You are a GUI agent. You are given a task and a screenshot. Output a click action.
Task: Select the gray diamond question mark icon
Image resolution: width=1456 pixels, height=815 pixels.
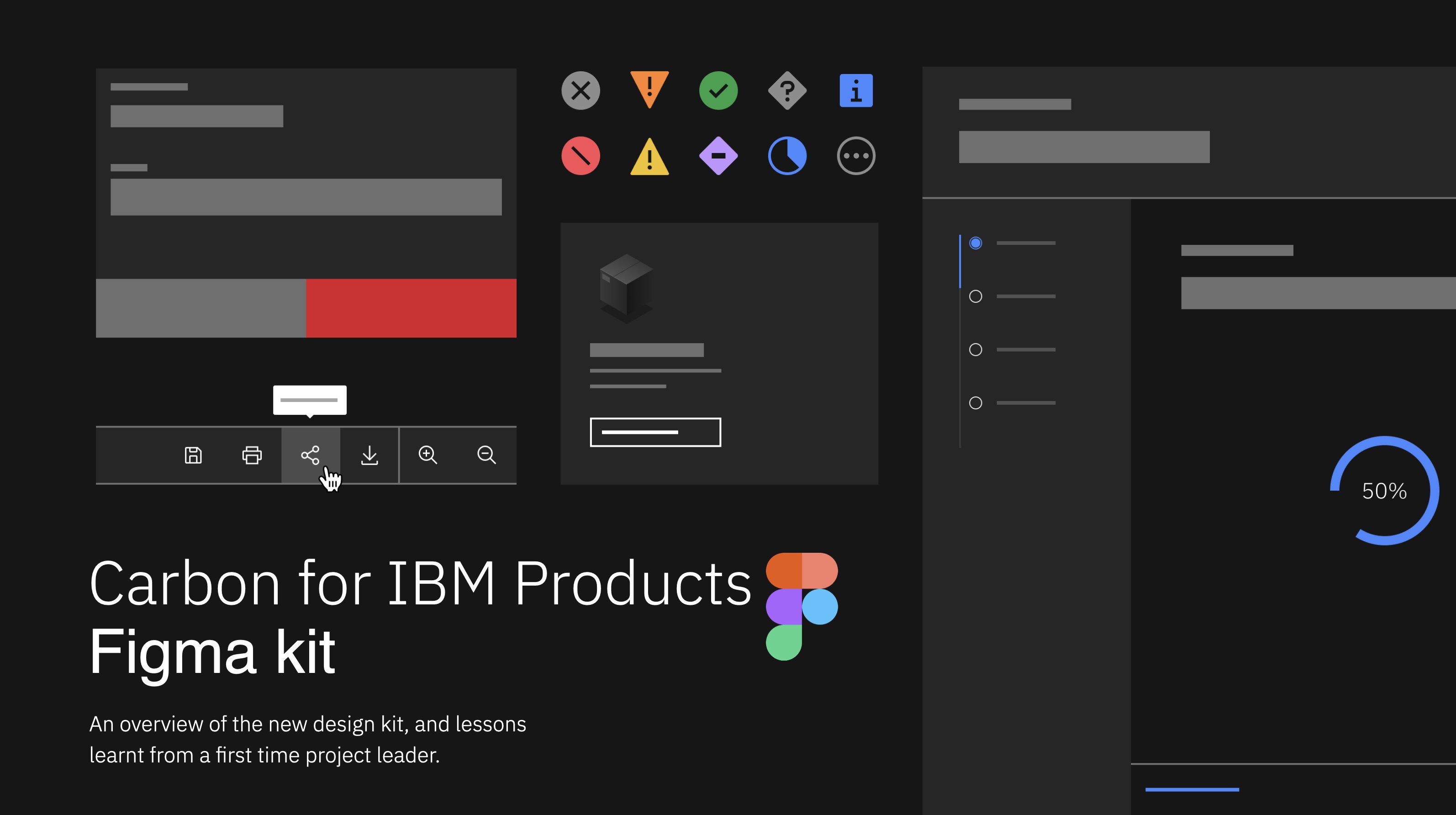(787, 90)
